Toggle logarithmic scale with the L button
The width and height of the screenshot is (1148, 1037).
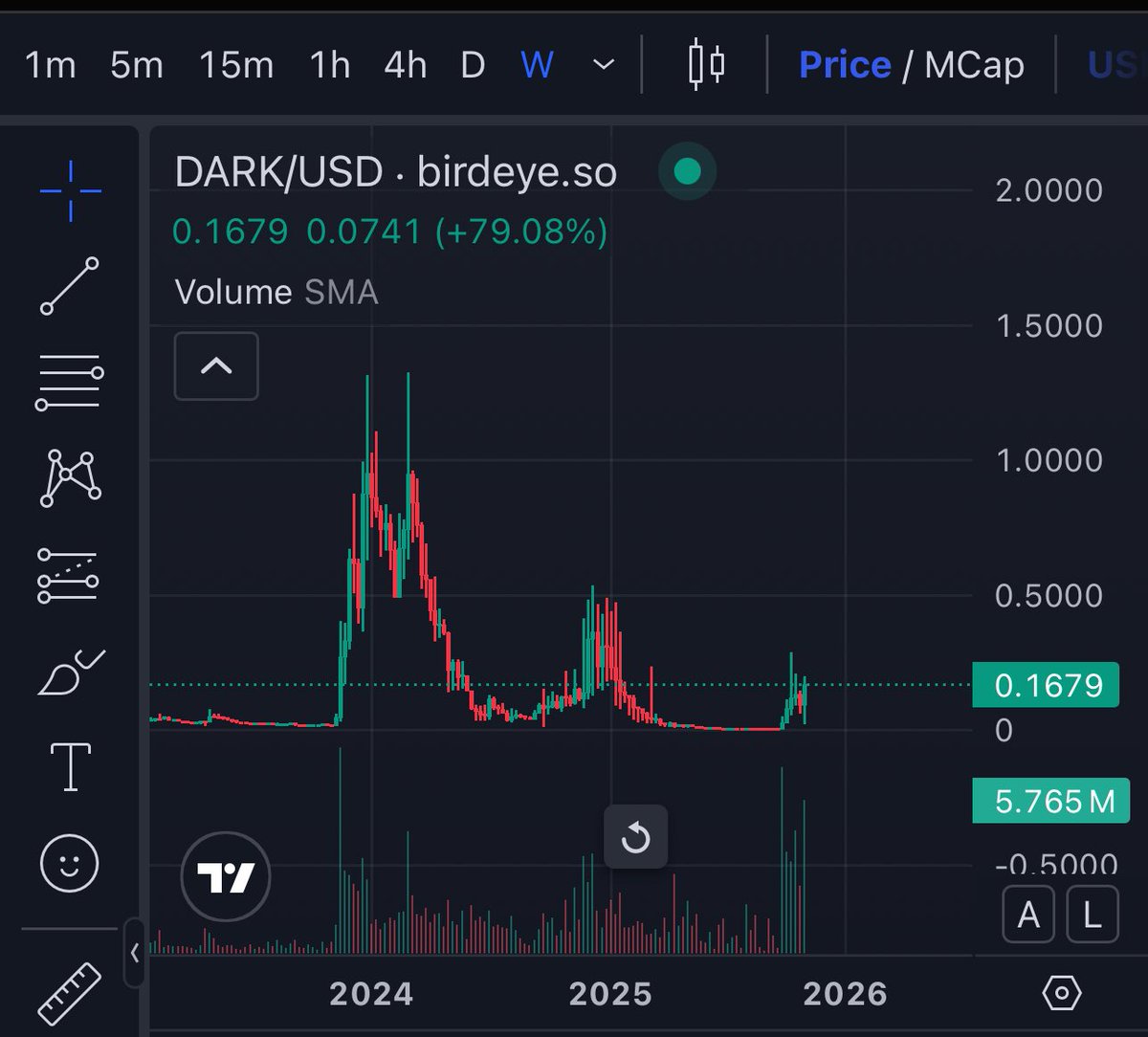coord(1091,915)
